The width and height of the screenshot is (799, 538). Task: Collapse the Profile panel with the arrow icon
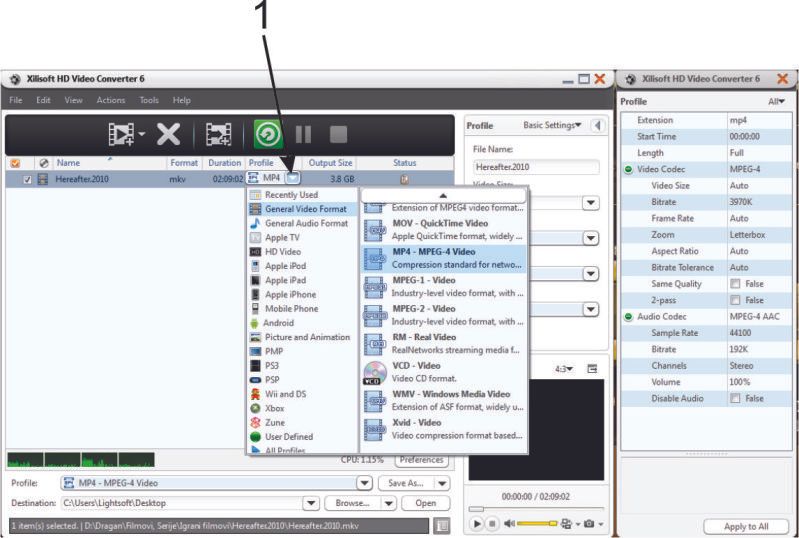pyautogui.click(x=598, y=125)
